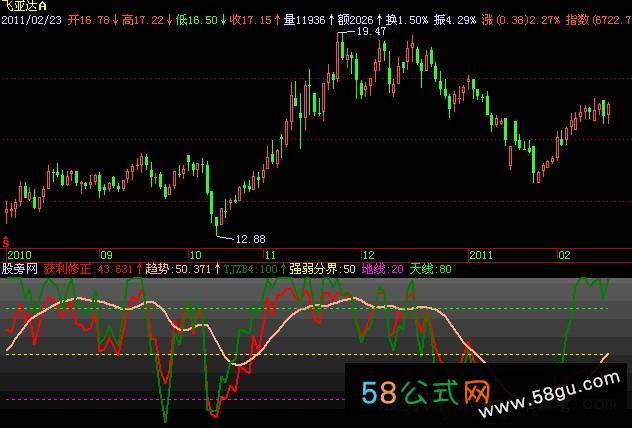Click the turnover amount 额2026
The width and height of the screenshot is (632, 428).
(x=356, y=20)
